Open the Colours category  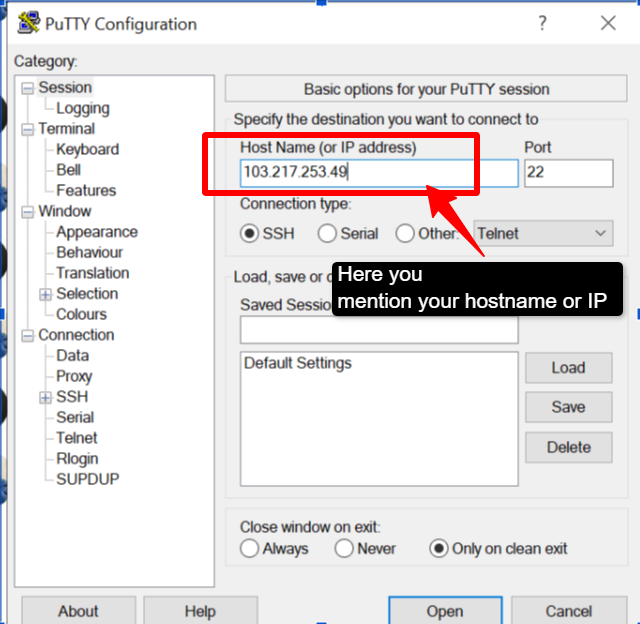[x=81, y=314]
